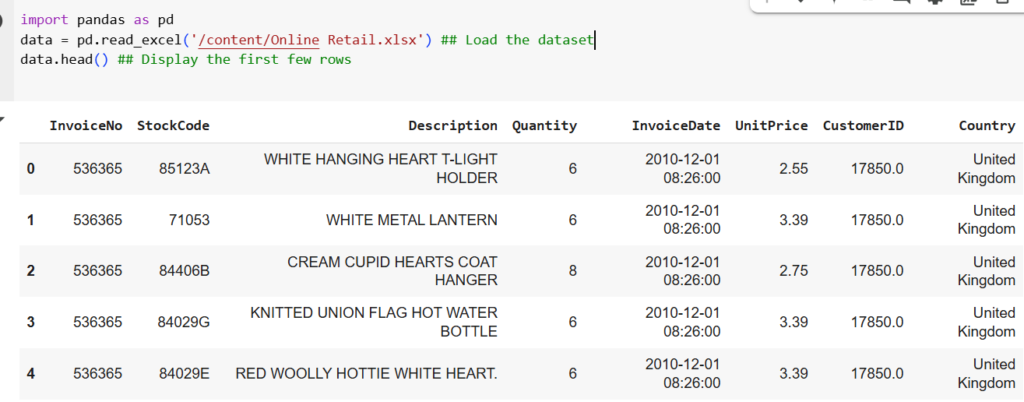Click InvoiceNo 536365 in row 4
This screenshot has height=402, width=1024.
click(97, 373)
